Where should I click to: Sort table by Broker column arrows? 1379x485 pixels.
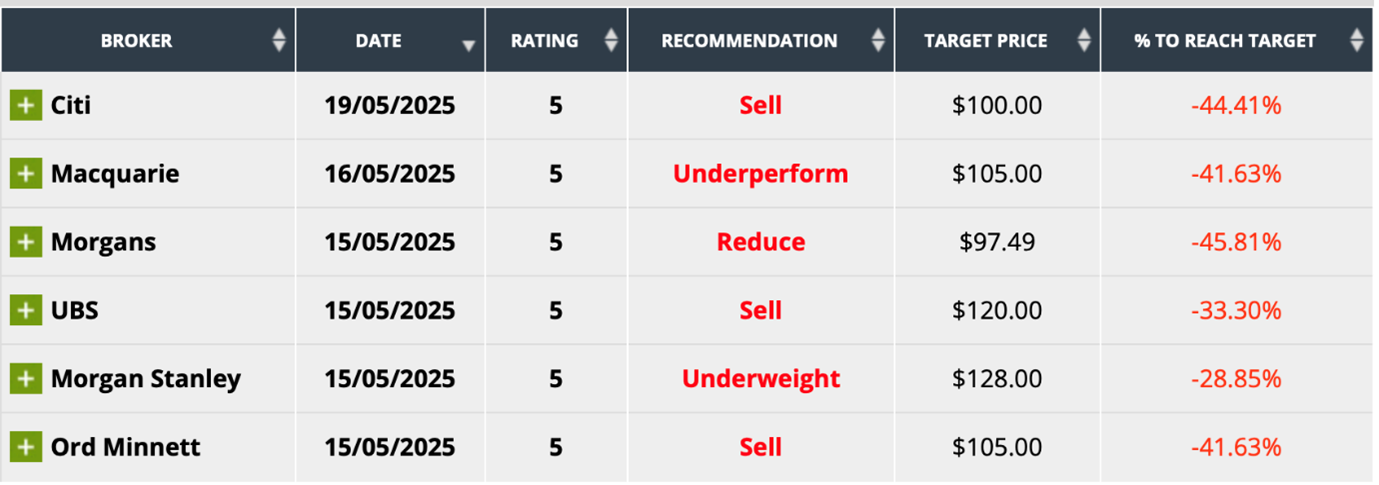click(279, 41)
